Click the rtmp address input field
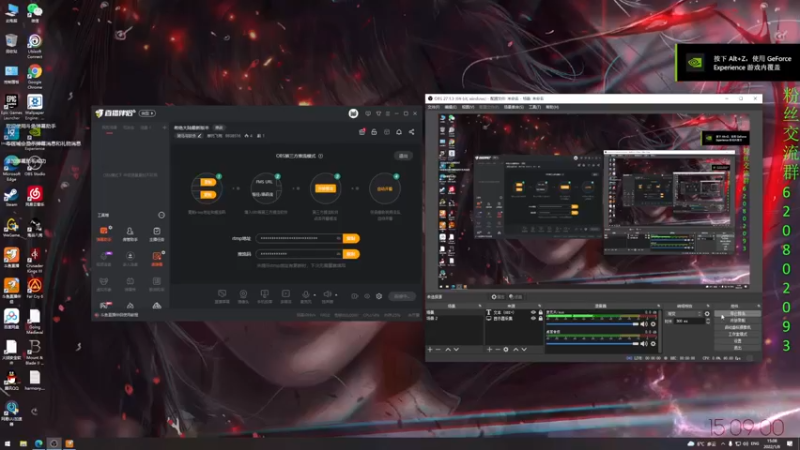 coord(299,238)
